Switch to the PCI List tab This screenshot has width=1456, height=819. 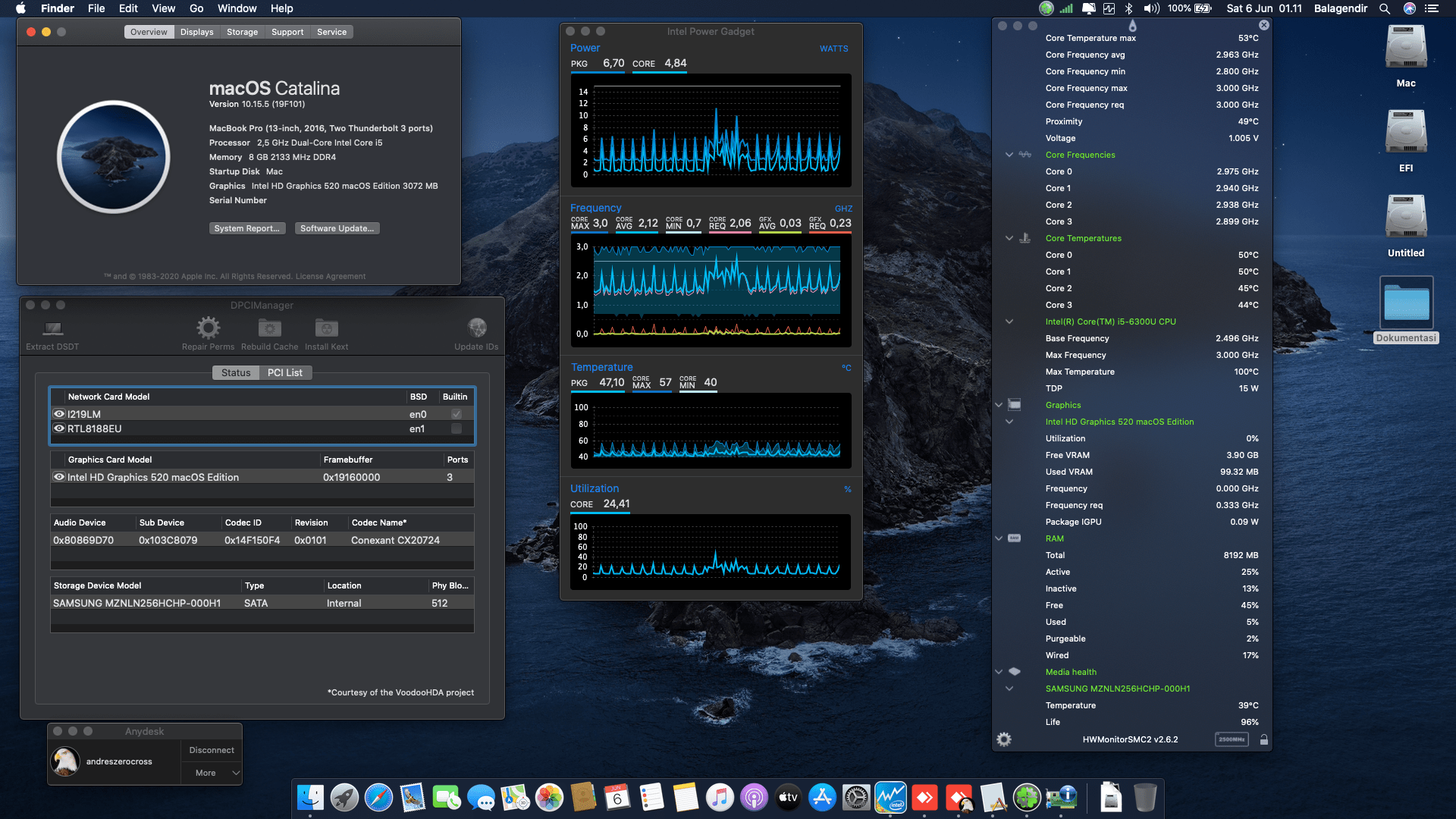click(x=284, y=372)
